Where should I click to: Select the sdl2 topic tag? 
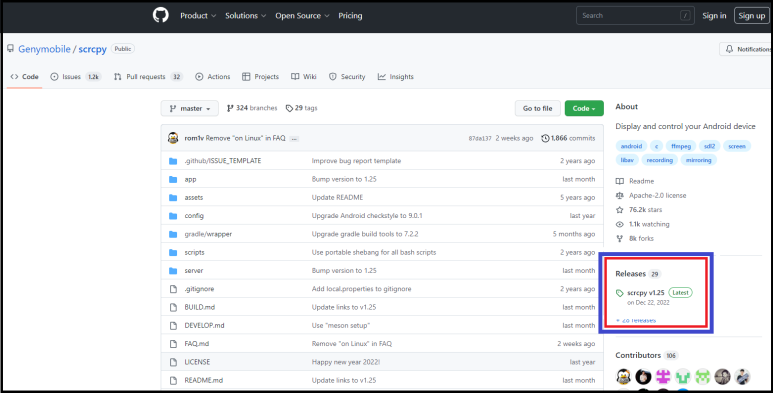coord(709,146)
